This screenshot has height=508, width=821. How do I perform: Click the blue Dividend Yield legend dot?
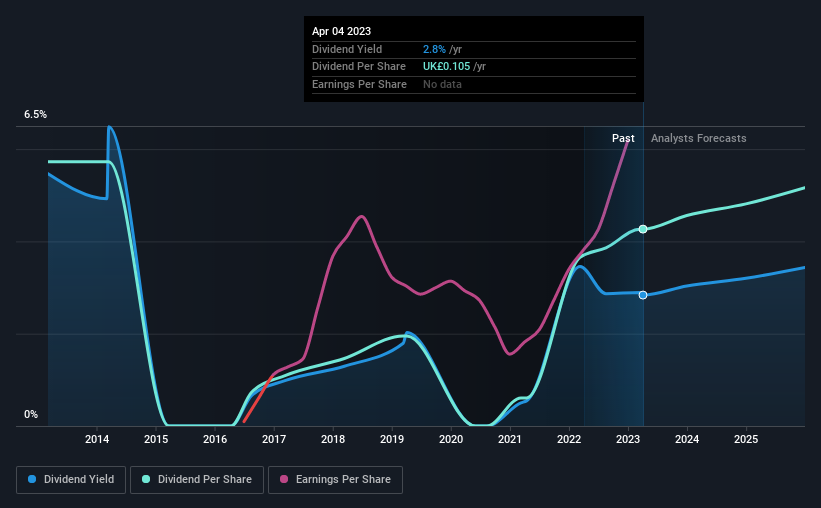[32, 479]
